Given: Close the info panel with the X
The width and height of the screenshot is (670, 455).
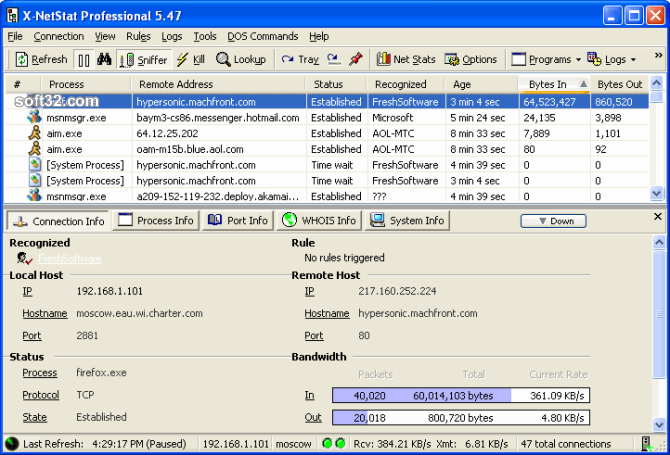Looking at the screenshot, I should pyautogui.click(x=658, y=217).
